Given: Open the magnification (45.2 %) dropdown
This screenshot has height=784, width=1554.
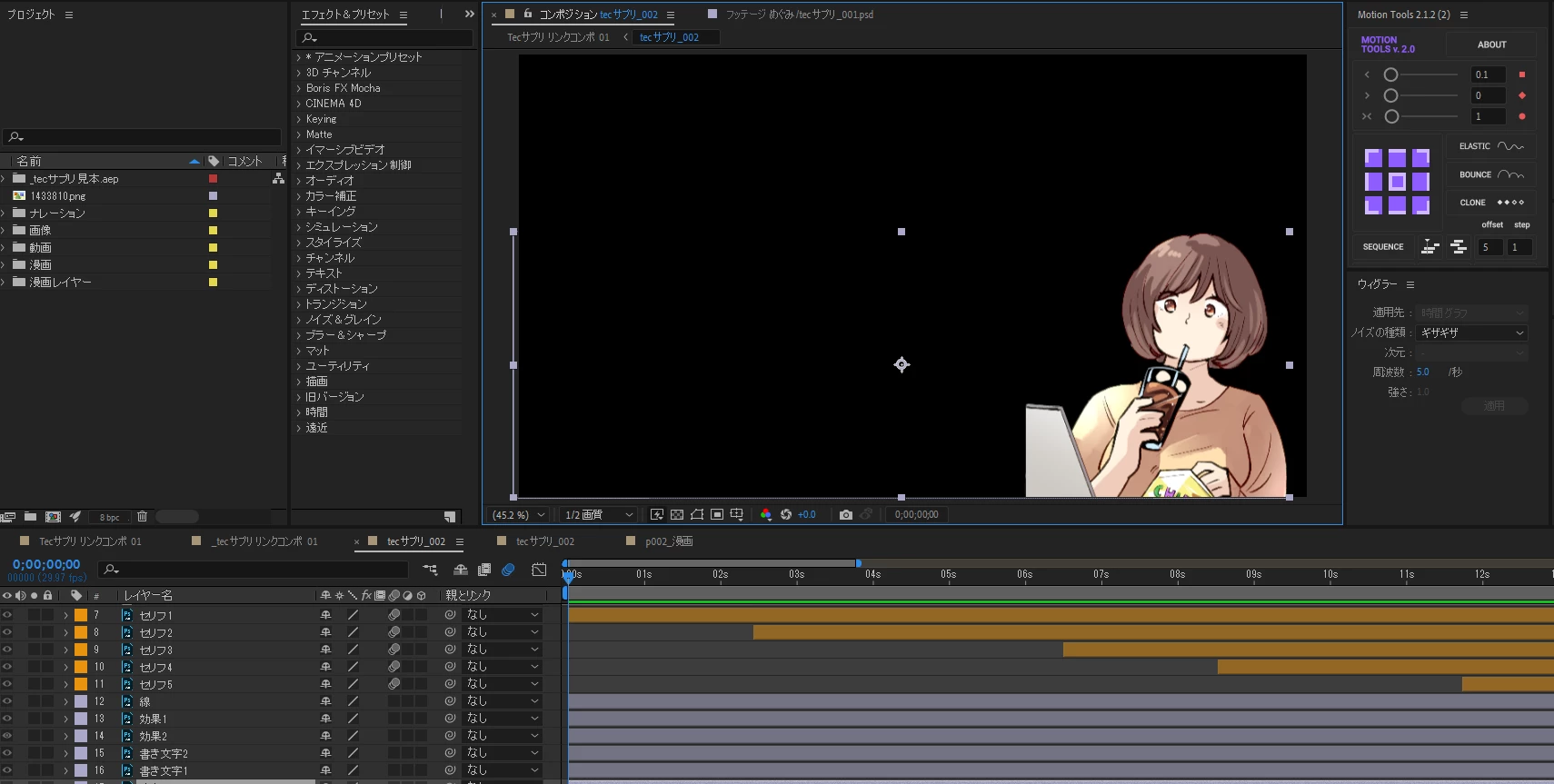Looking at the screenshot, I should click(x=519, y=514).
